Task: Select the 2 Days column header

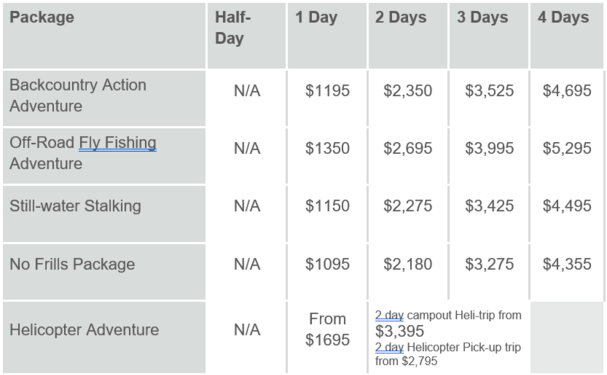Action: pos(401,17)
